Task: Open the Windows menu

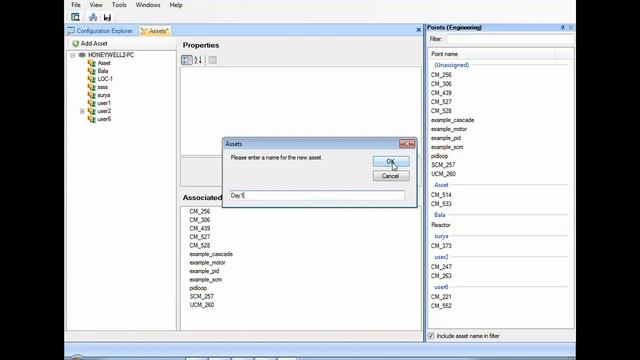Action: pyautogui.click(x=148, y=5)
